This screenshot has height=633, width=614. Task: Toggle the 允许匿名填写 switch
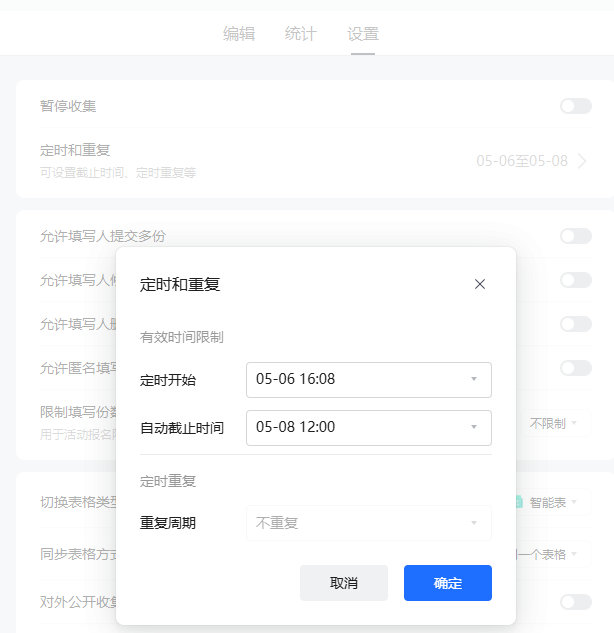(x=575, y=368)
